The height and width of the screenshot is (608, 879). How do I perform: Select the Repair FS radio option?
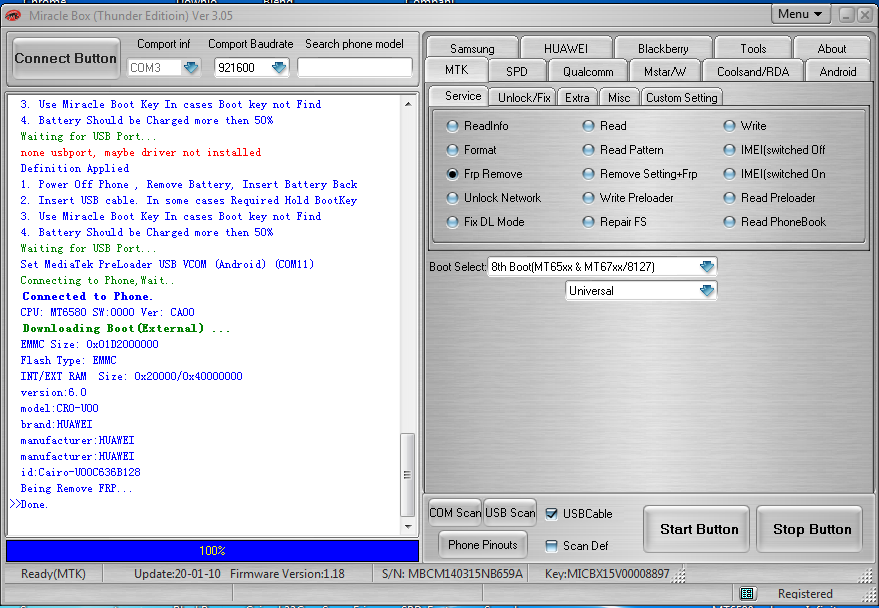click(588, 222)
